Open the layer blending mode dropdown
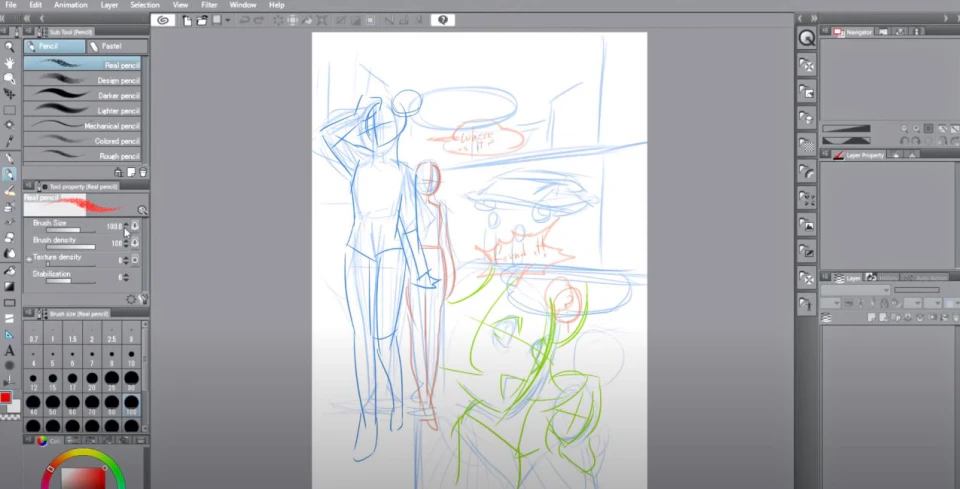This screenshot has width=960, height=489. 855,289
